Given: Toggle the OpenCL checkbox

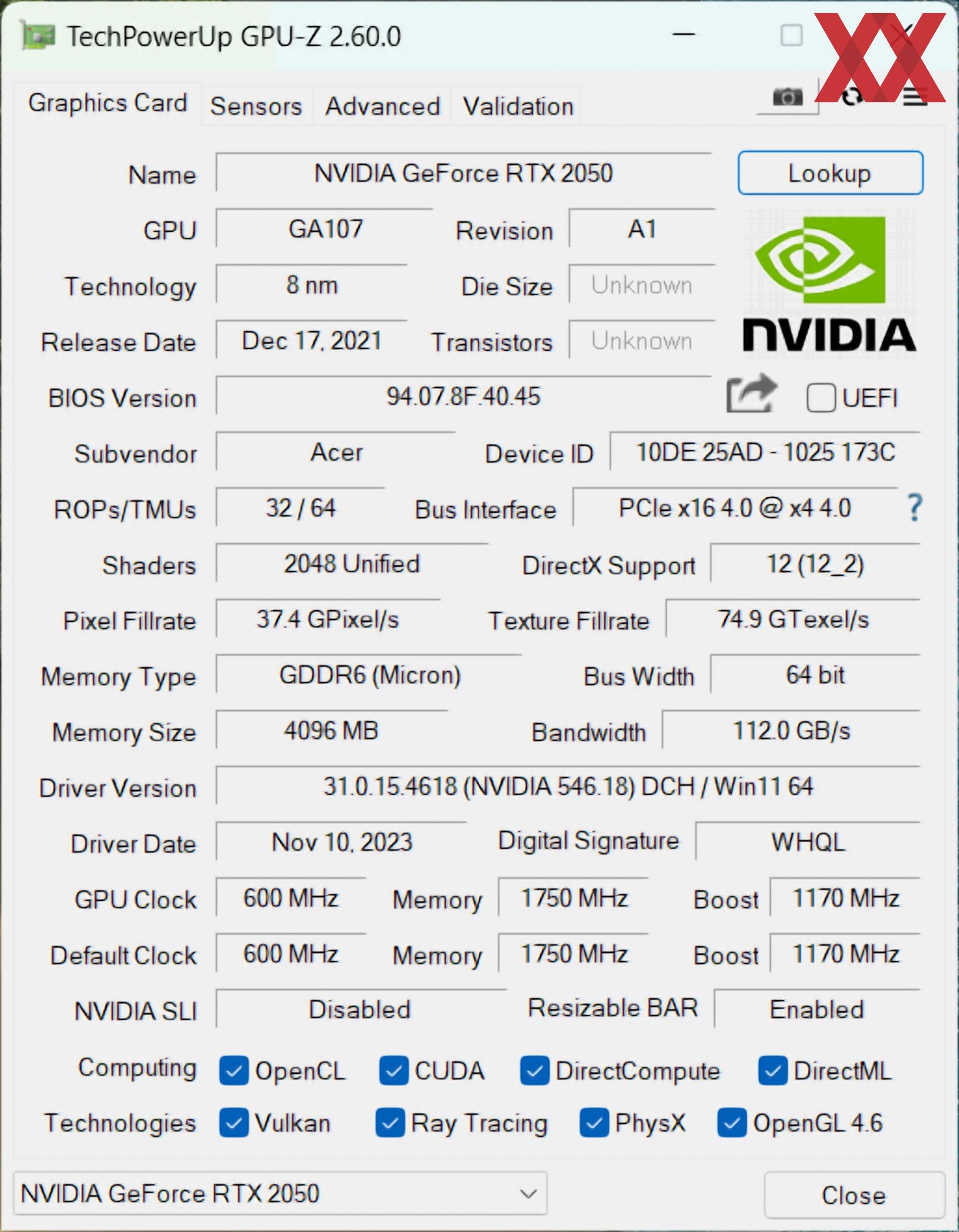Looking at the screenshot, I should (234, 1071).
